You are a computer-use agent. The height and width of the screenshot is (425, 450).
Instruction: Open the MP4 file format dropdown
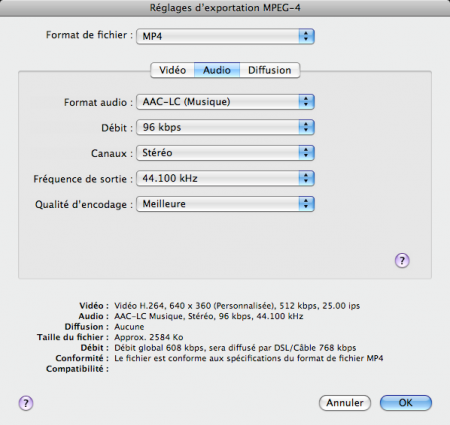(x=225, y=36)
